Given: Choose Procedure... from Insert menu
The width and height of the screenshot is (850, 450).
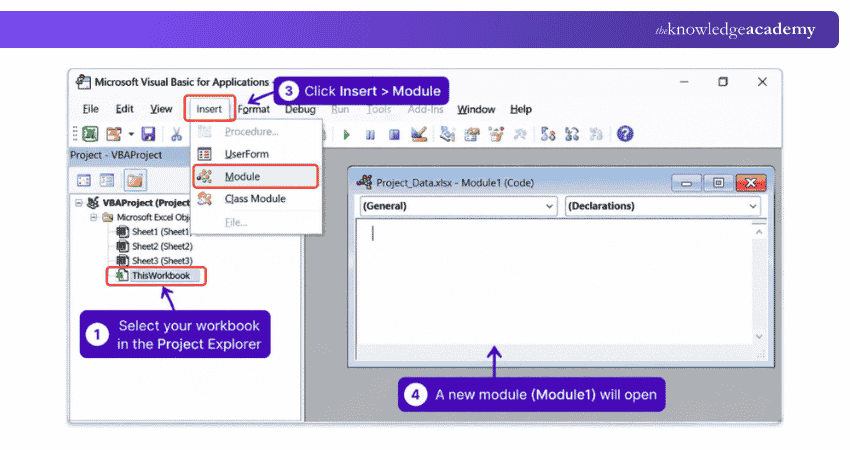Looking at the screenshot, I should tap(256, 132).
